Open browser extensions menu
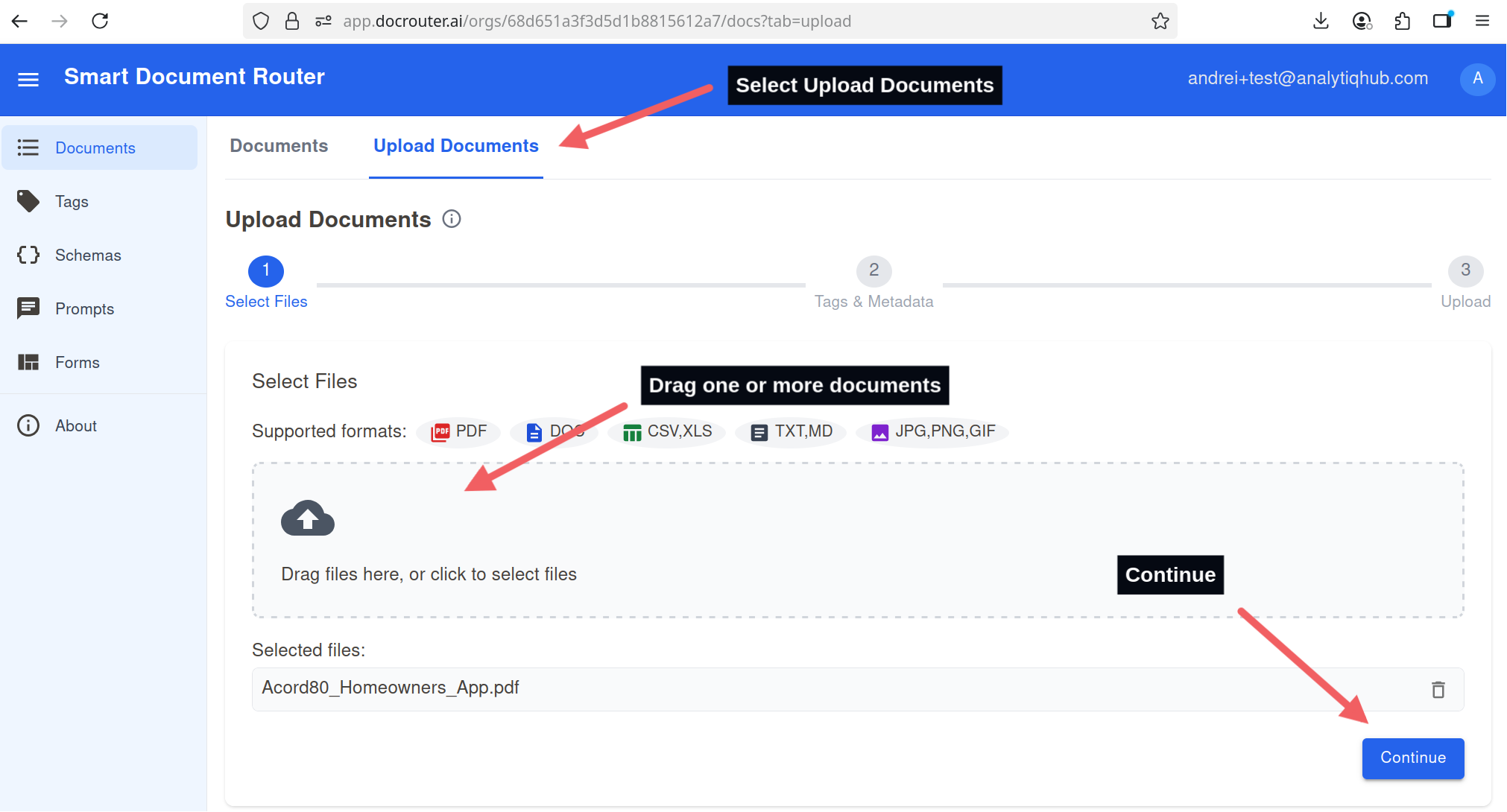 (1402, 21)
